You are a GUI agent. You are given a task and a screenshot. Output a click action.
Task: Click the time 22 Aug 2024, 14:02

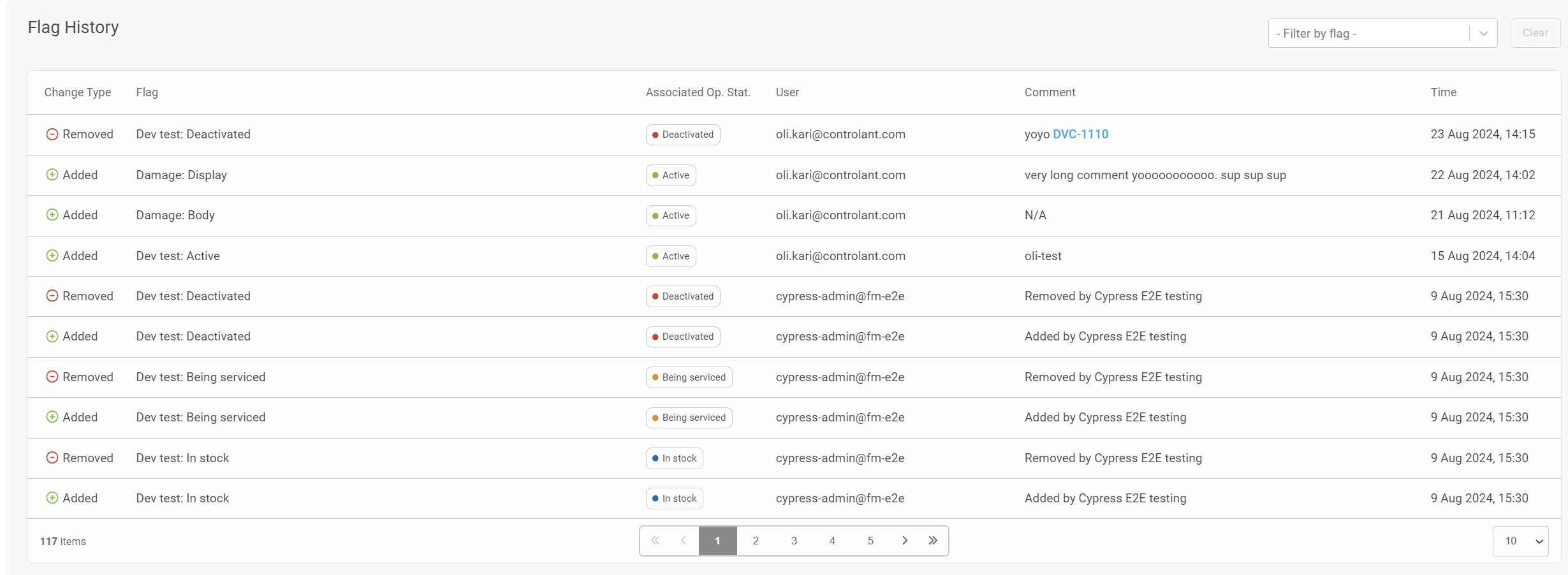(x=1483, y=175)
